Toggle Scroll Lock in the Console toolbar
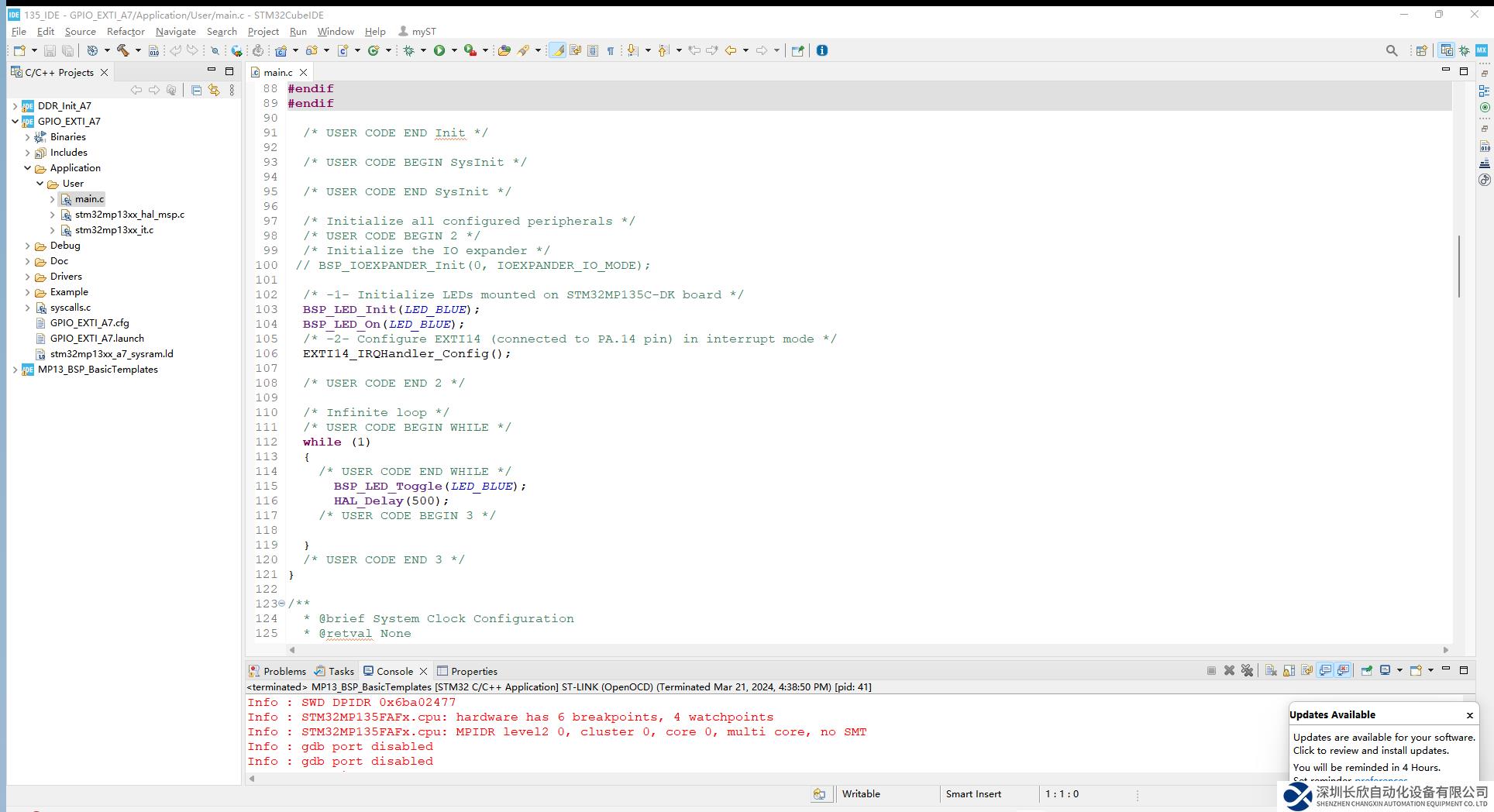The height and width of the screenshot is (812, 1494). 1289,670
